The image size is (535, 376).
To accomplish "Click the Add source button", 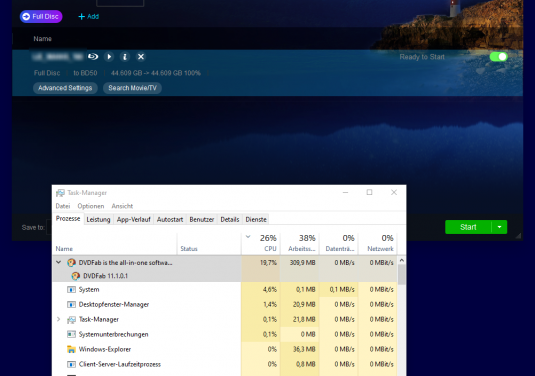I will pyautogui.click(x=88, y=16).
